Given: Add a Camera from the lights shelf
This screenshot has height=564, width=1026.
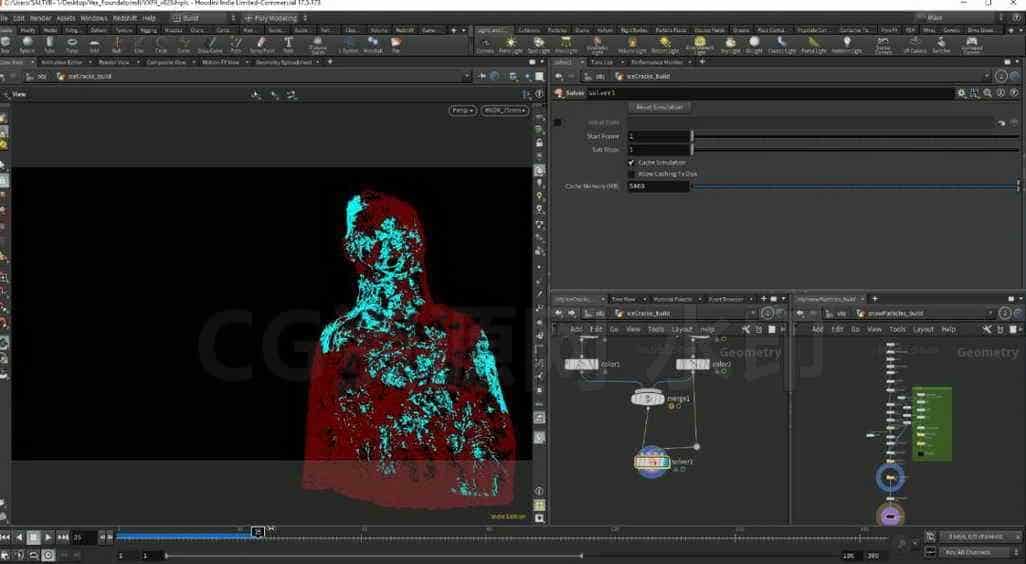Looking at the screenshot, I should [x=486, y=44].
